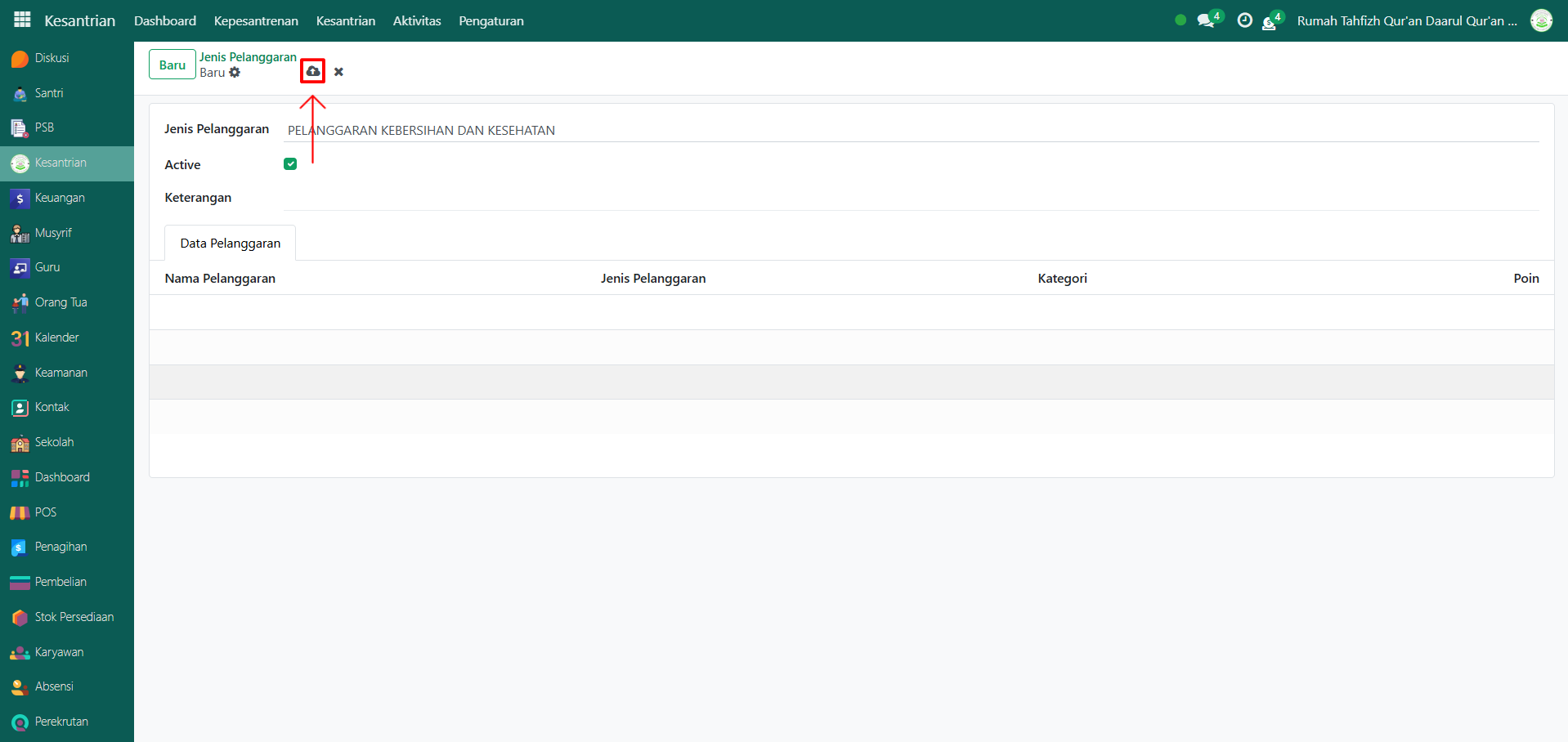Click the user avatar in top bar
The height and width of the screenshot is (742, 1568).
[1541, 20]
